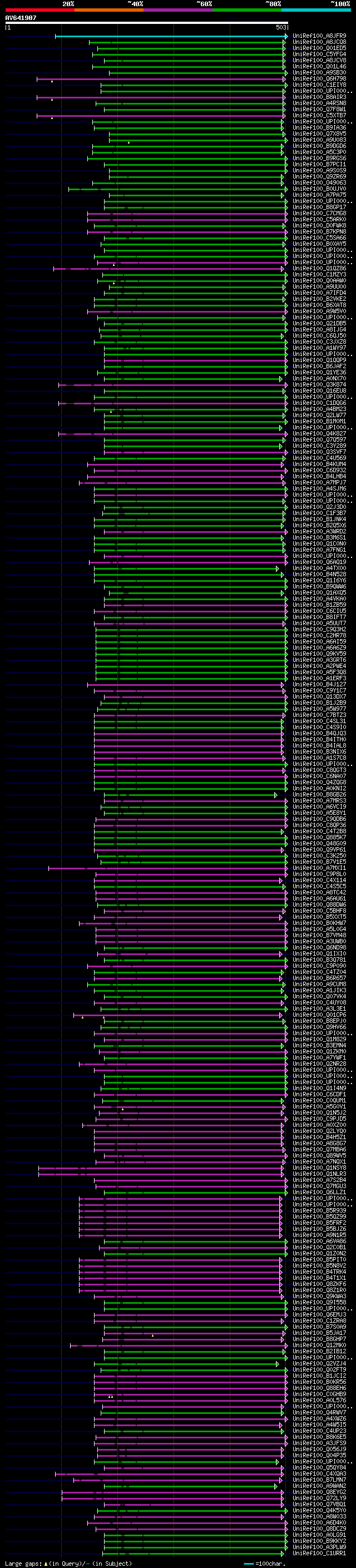
Task: Click the label UniRef100_B9IA36
Action: (x=319, y=127)
